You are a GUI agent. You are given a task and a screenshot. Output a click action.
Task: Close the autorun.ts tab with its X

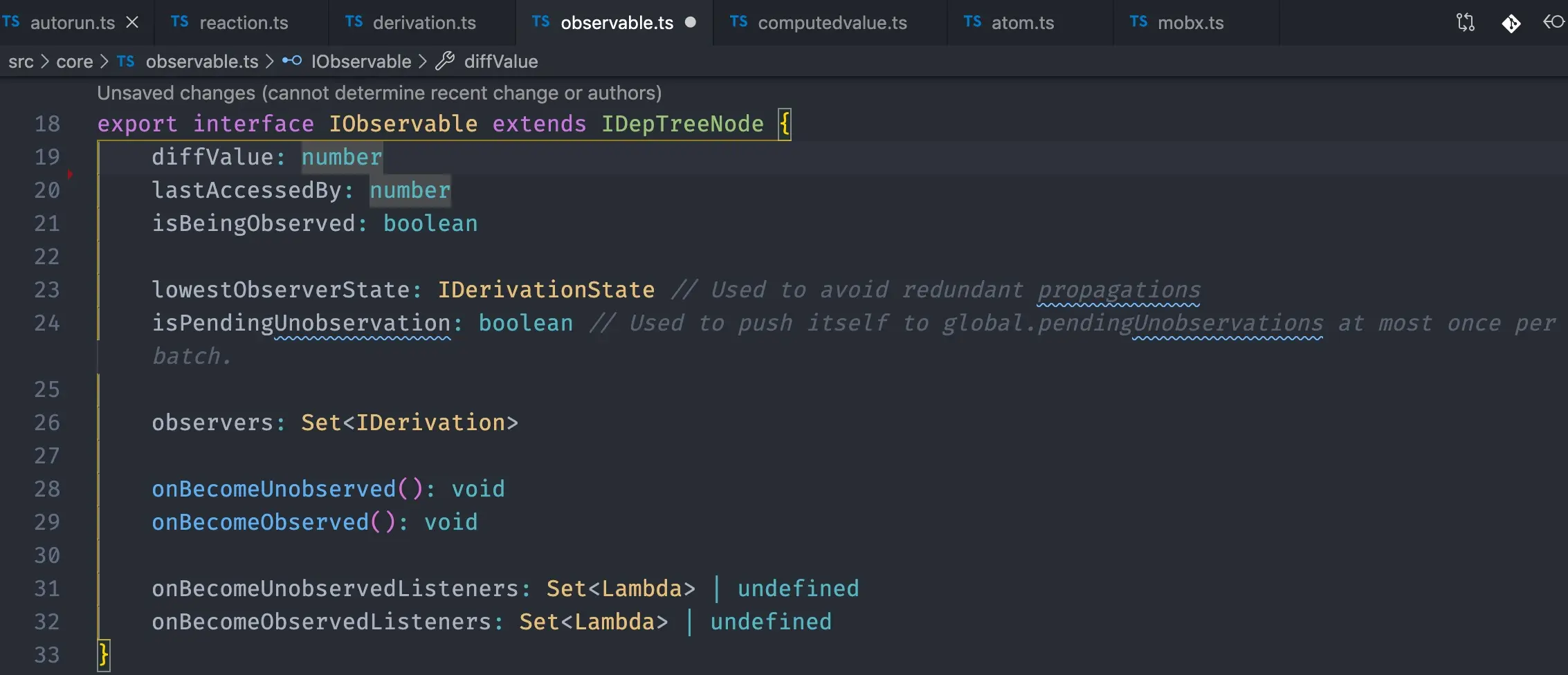tap(132, 21)
